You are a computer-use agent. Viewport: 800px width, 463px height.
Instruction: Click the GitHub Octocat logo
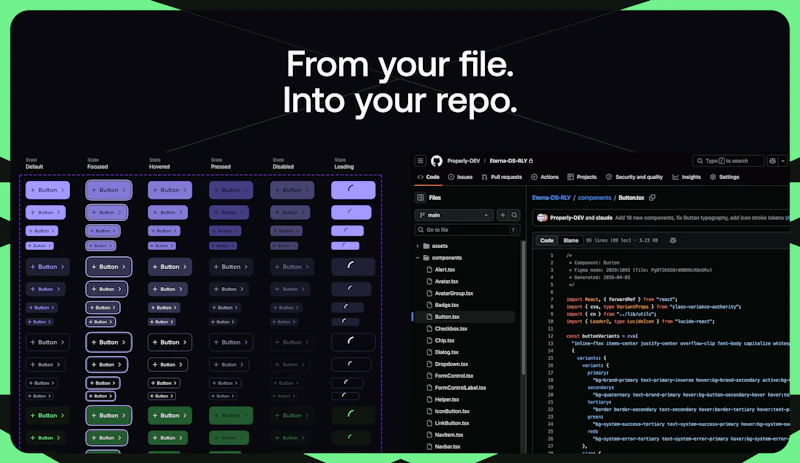(x=436, y=161)
